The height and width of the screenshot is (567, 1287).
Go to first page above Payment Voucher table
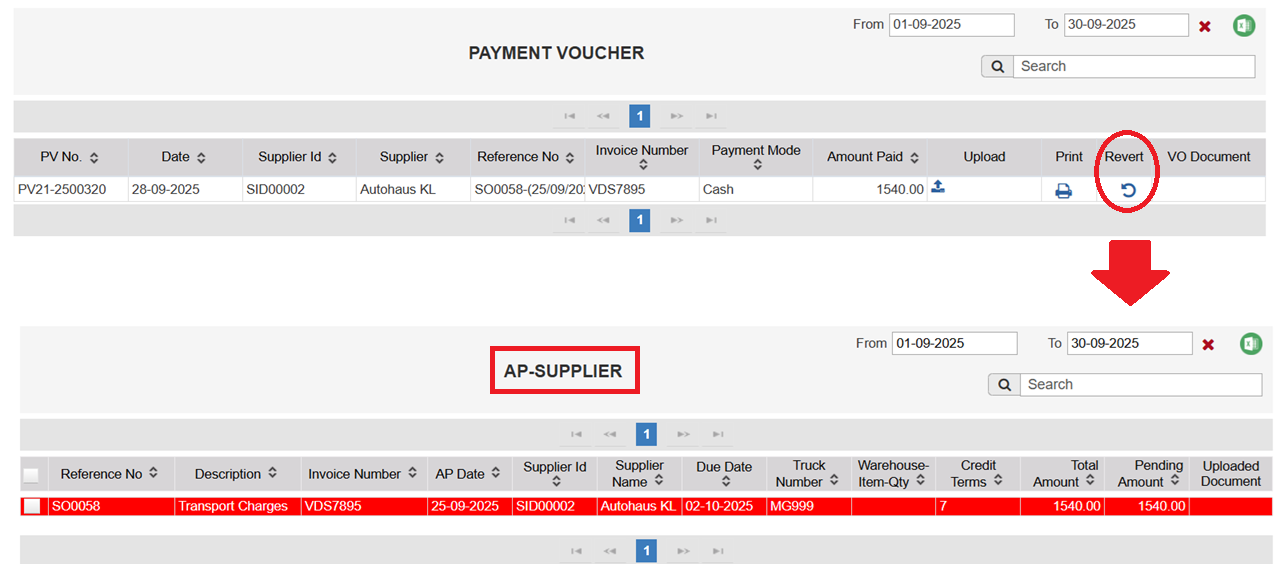pos(569,116)
